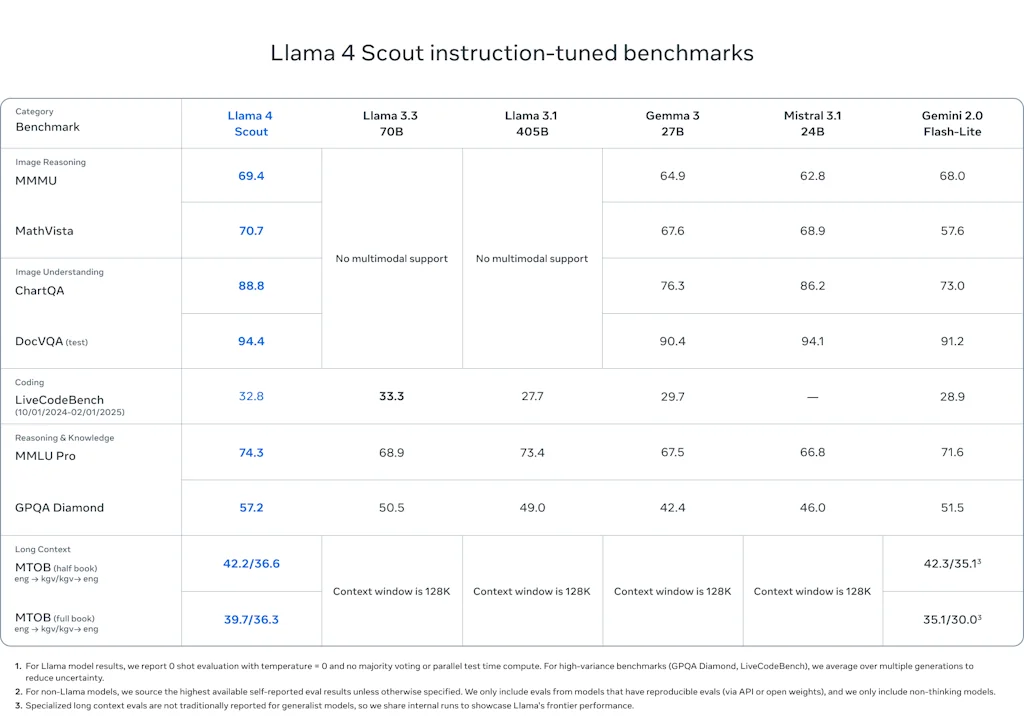Select the MathVista benchmark row label
This screenshot has height=725, width=1024.
point(44,231)
